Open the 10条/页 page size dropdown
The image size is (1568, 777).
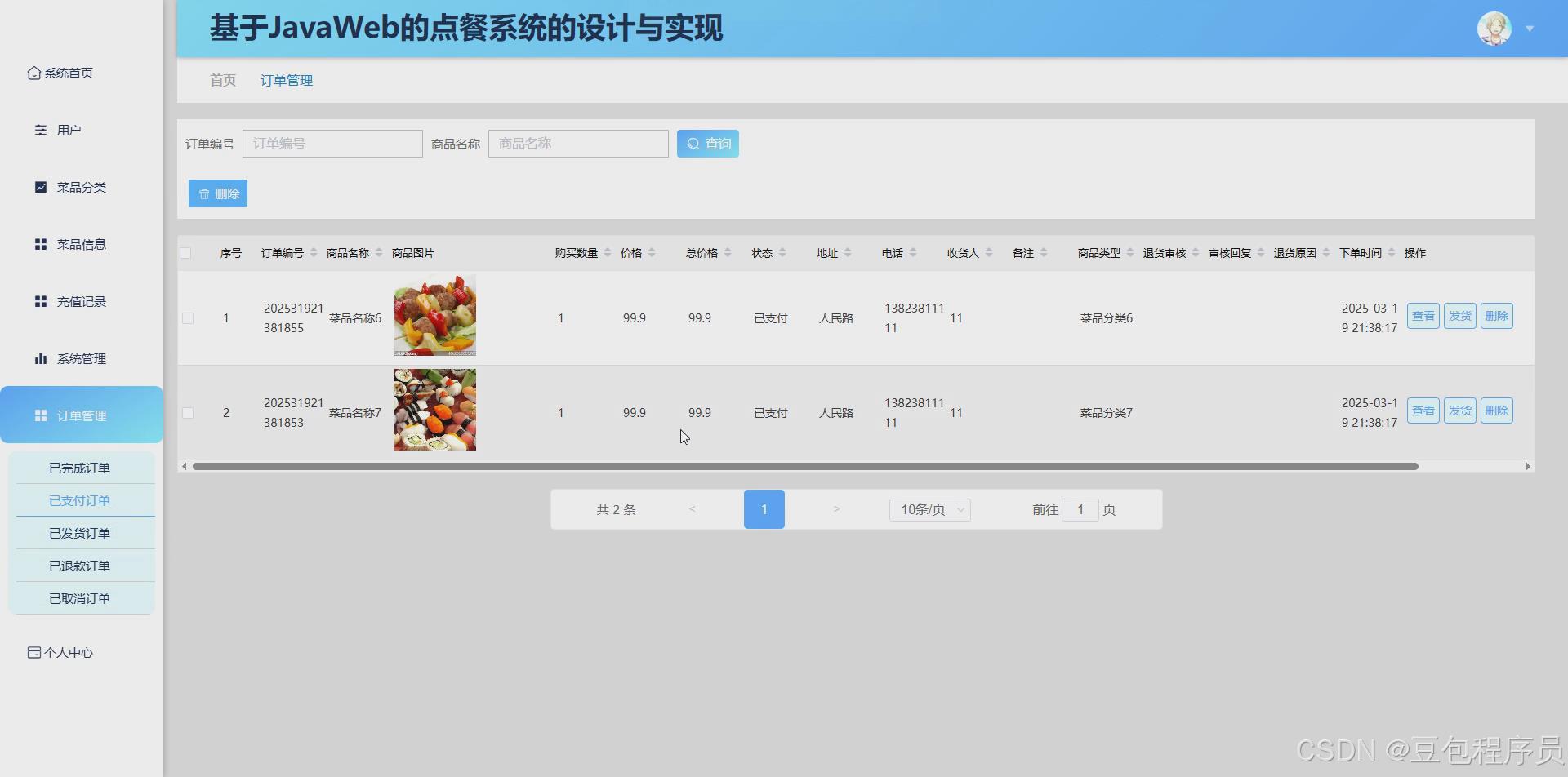[929, 508]
